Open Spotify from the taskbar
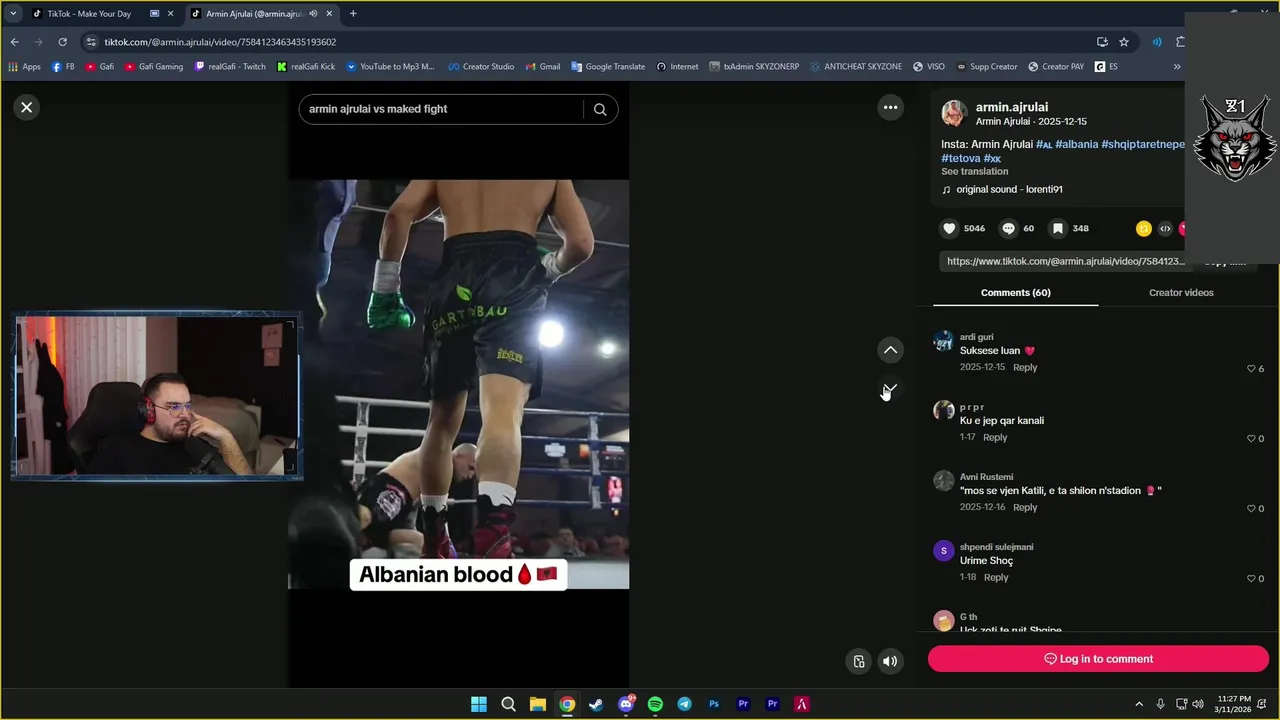Image resolution: width=1280 pixels, height=720 pixels. 655,704
